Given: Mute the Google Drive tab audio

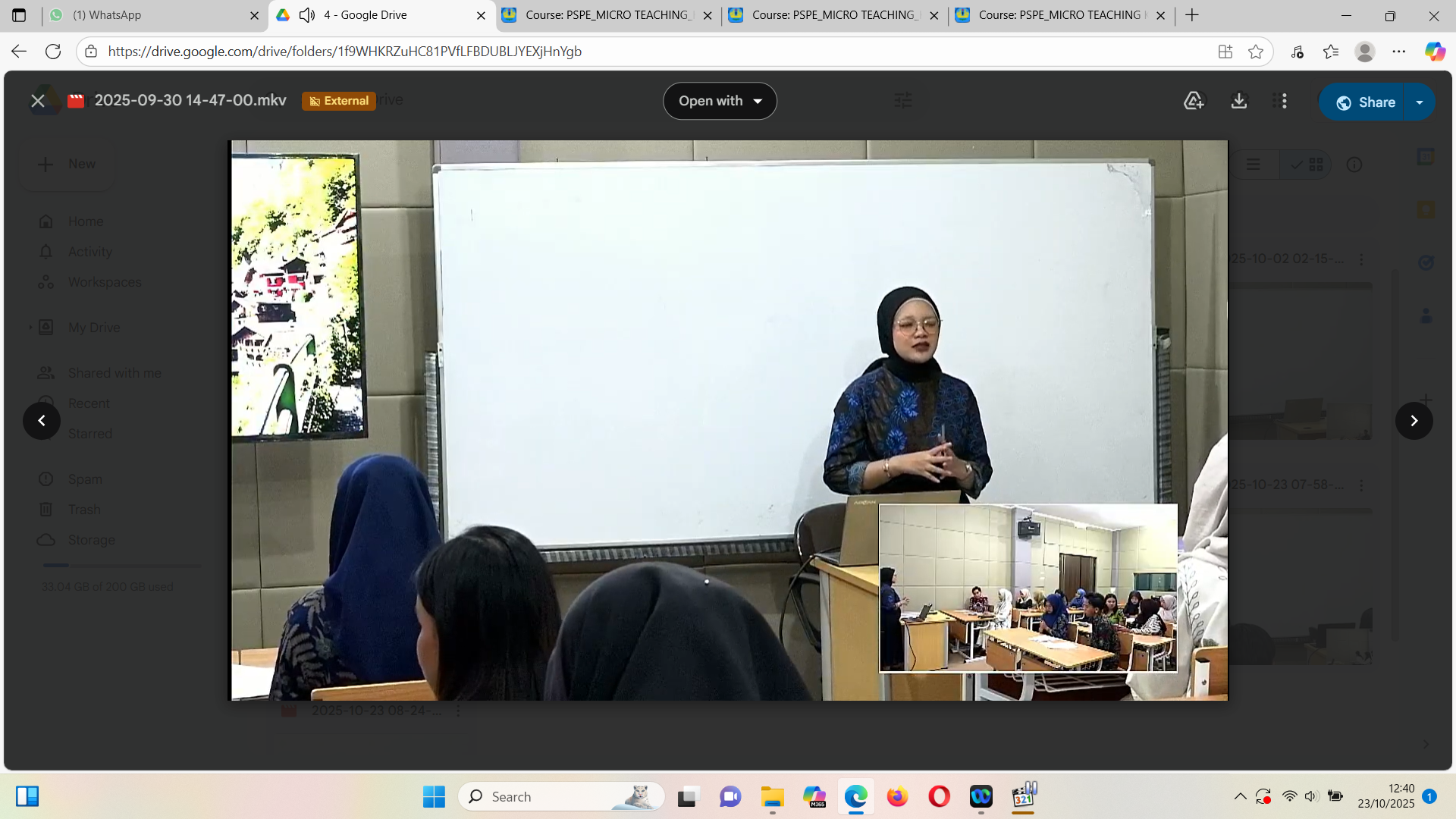Looking at the screenshot, I should coord(307,15).
